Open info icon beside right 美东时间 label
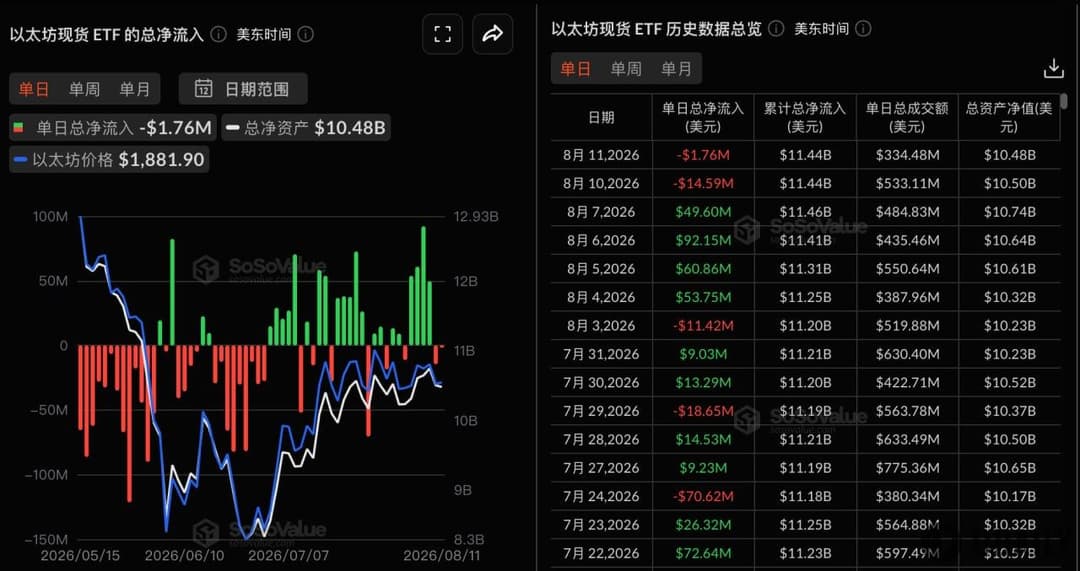Screen dimensions: 1080x571 (x=864, y=29)
